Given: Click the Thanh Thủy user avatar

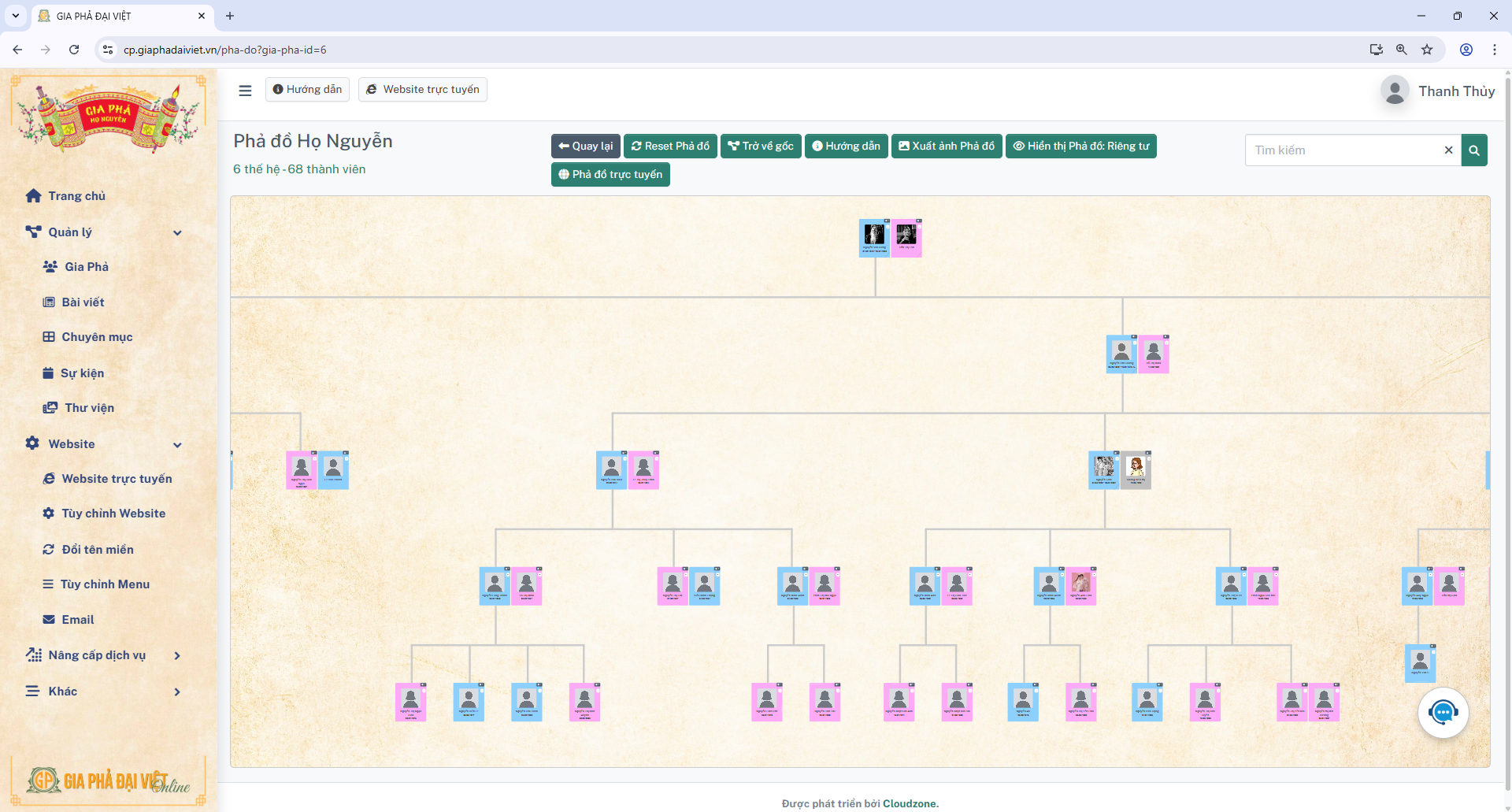Looking at the screenshot, I should click(x=1395, y=91).
